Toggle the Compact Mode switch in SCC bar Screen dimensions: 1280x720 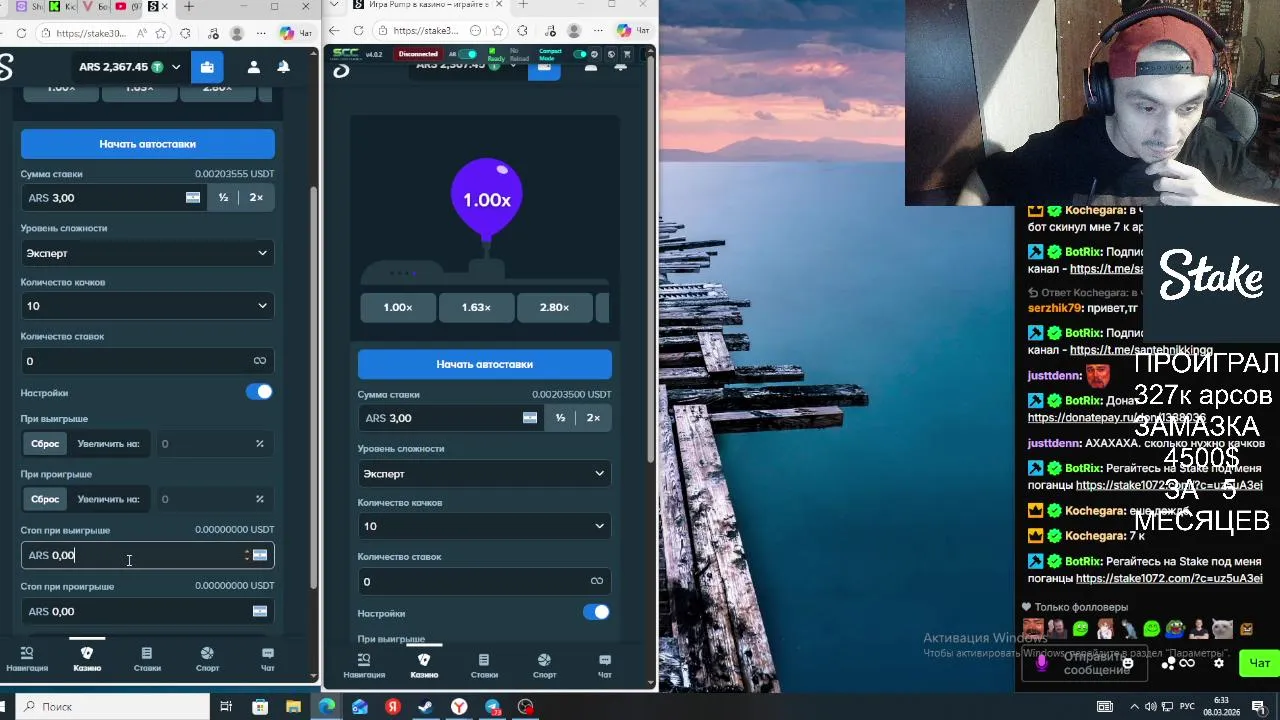coord(579,54)
